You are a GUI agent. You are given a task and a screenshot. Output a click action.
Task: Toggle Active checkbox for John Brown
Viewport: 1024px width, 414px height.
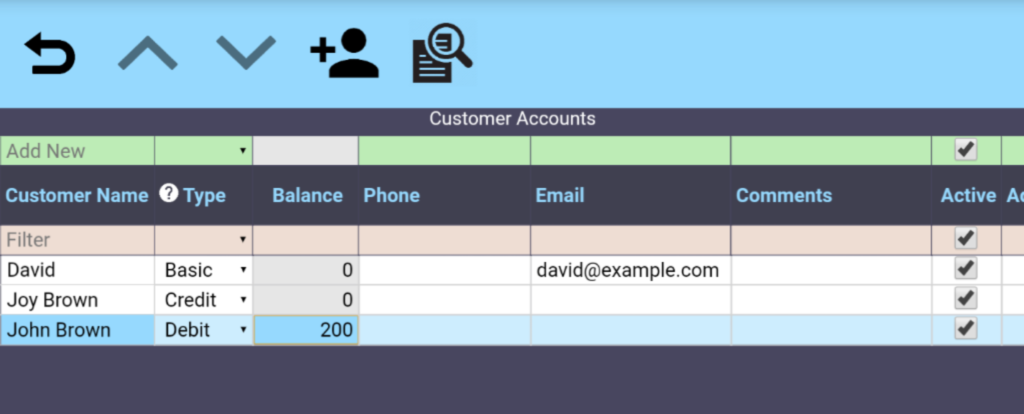pyautogui.click(x=965, y=329)
